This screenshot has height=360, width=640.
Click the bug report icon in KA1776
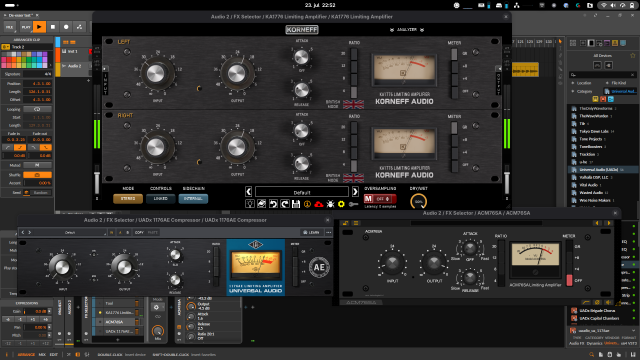click(x=330, y=204)
